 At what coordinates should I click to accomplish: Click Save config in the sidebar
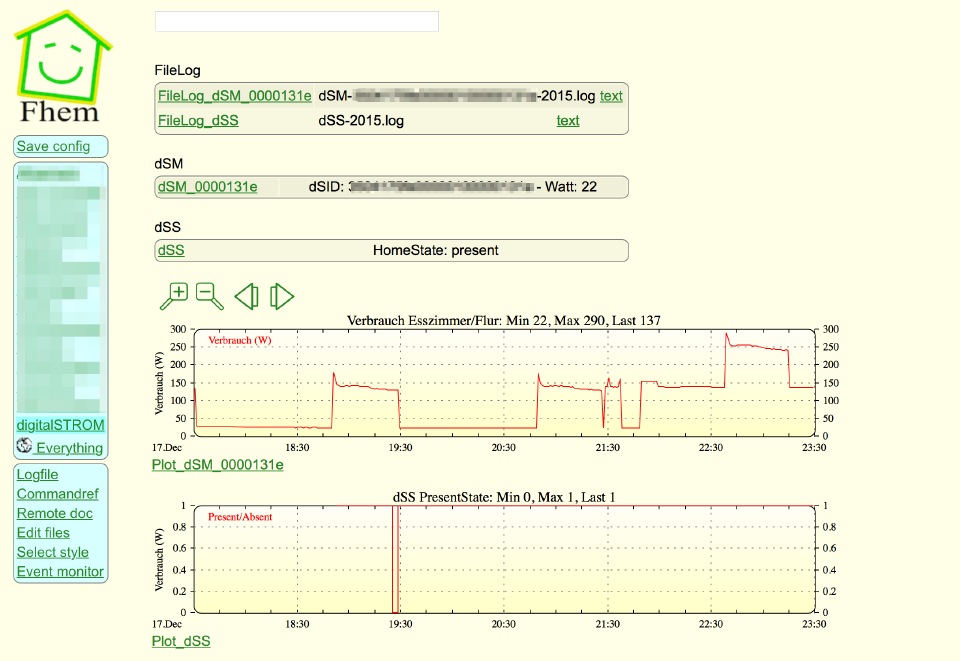point(53,146)
